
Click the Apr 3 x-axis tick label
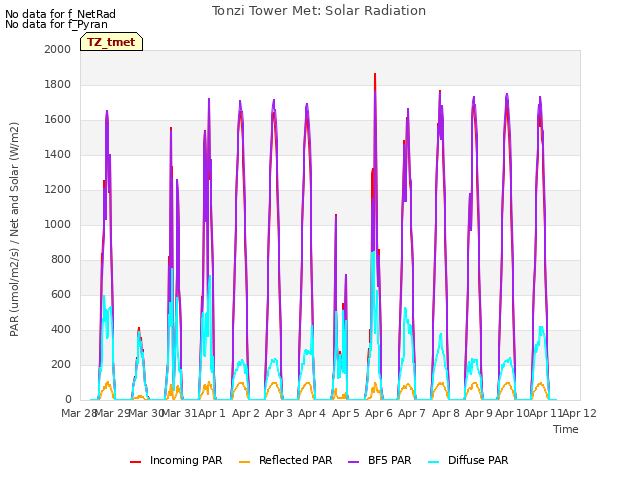coord(279,413)
